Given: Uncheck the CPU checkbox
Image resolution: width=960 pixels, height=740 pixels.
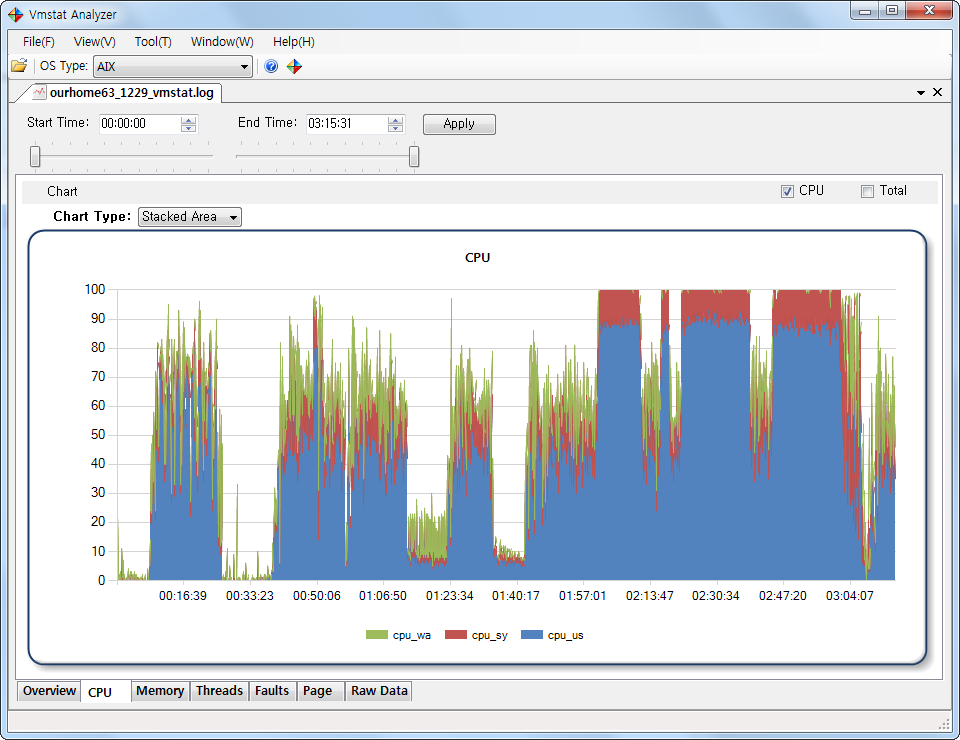Looking at the screenshot, I should click(x=789, y=191).
